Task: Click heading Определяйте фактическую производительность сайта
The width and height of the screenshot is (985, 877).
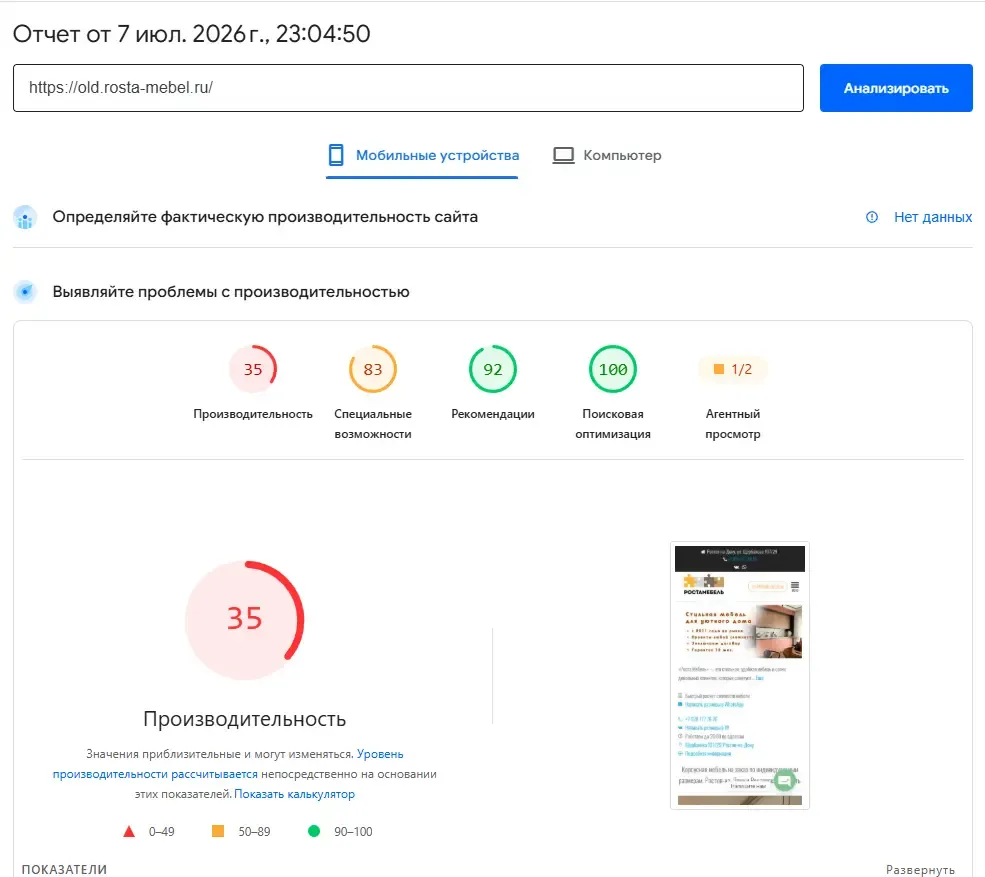Action: 265,217
